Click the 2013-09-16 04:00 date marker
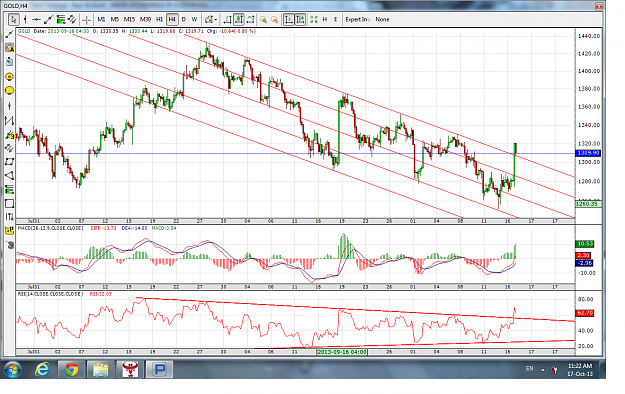 (x=342, y=352)
